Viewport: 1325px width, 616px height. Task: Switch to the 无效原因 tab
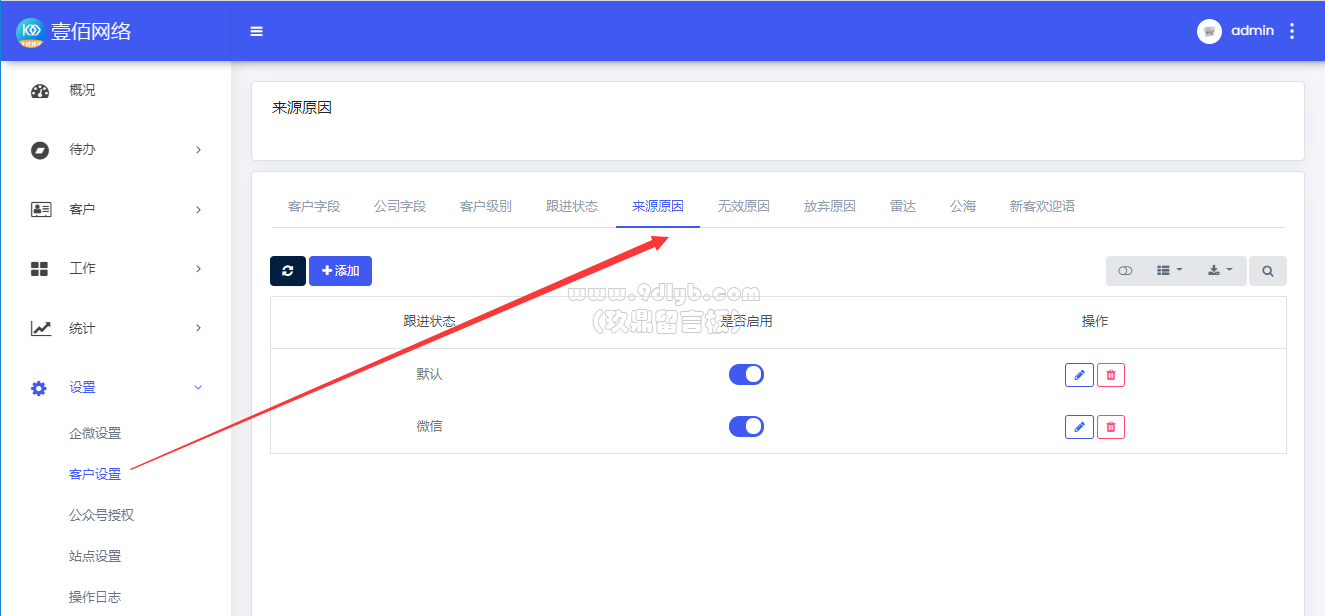(743, 207)
